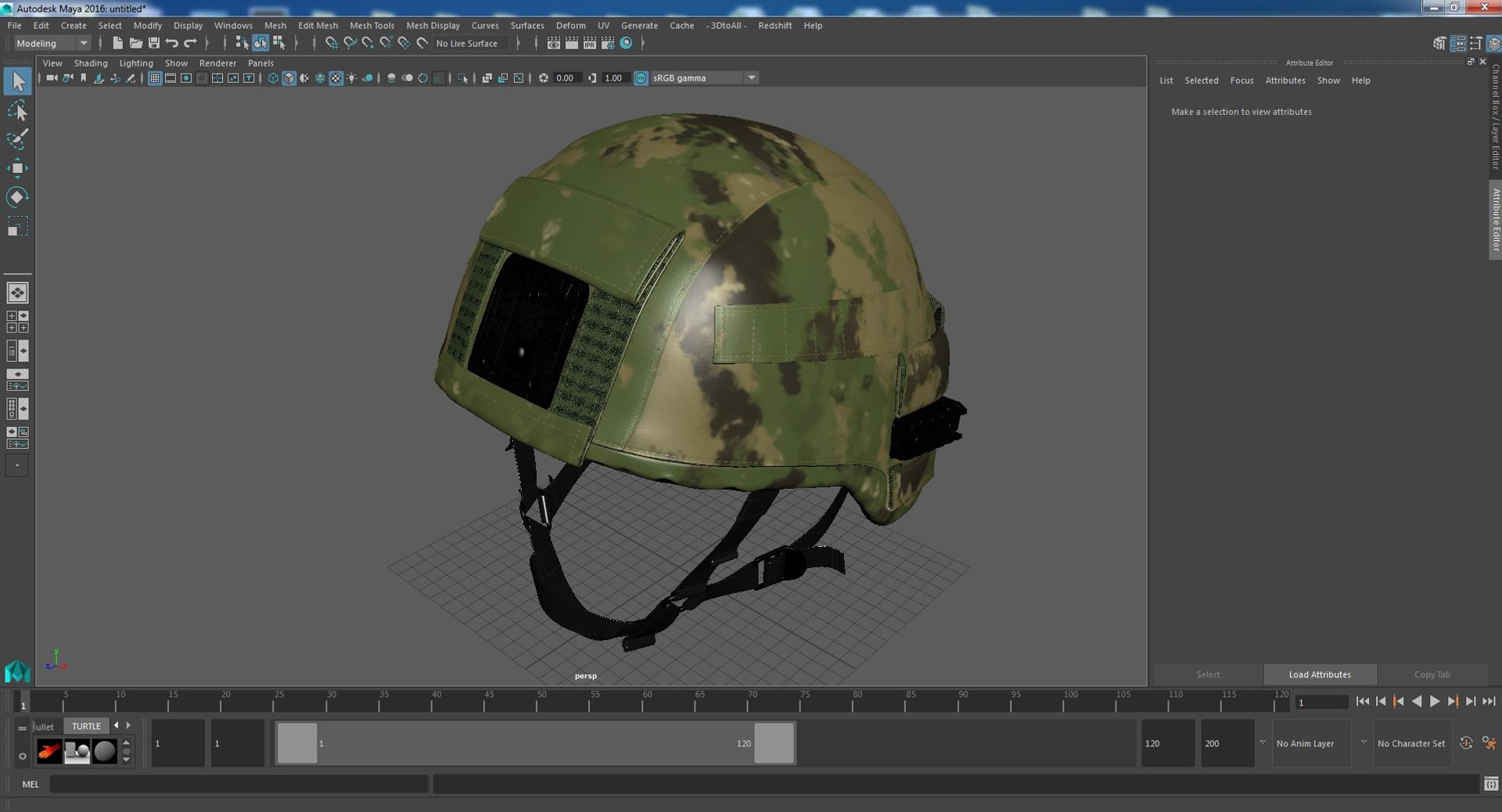
Task: Toggle sRGB color management on
Action: [x=641, y=78]
